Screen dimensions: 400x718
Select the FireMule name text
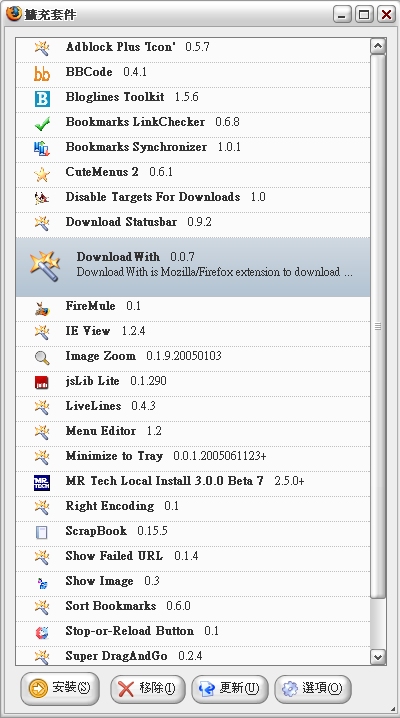[x=90, y=306]
